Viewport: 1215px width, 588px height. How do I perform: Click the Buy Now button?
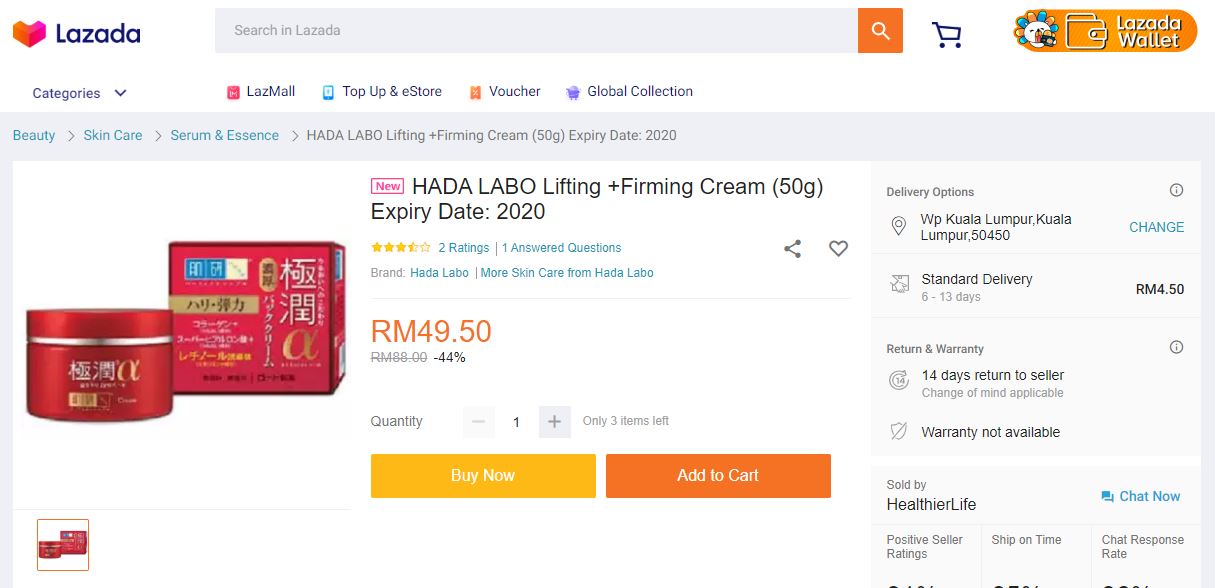click(x=483, y=476)
